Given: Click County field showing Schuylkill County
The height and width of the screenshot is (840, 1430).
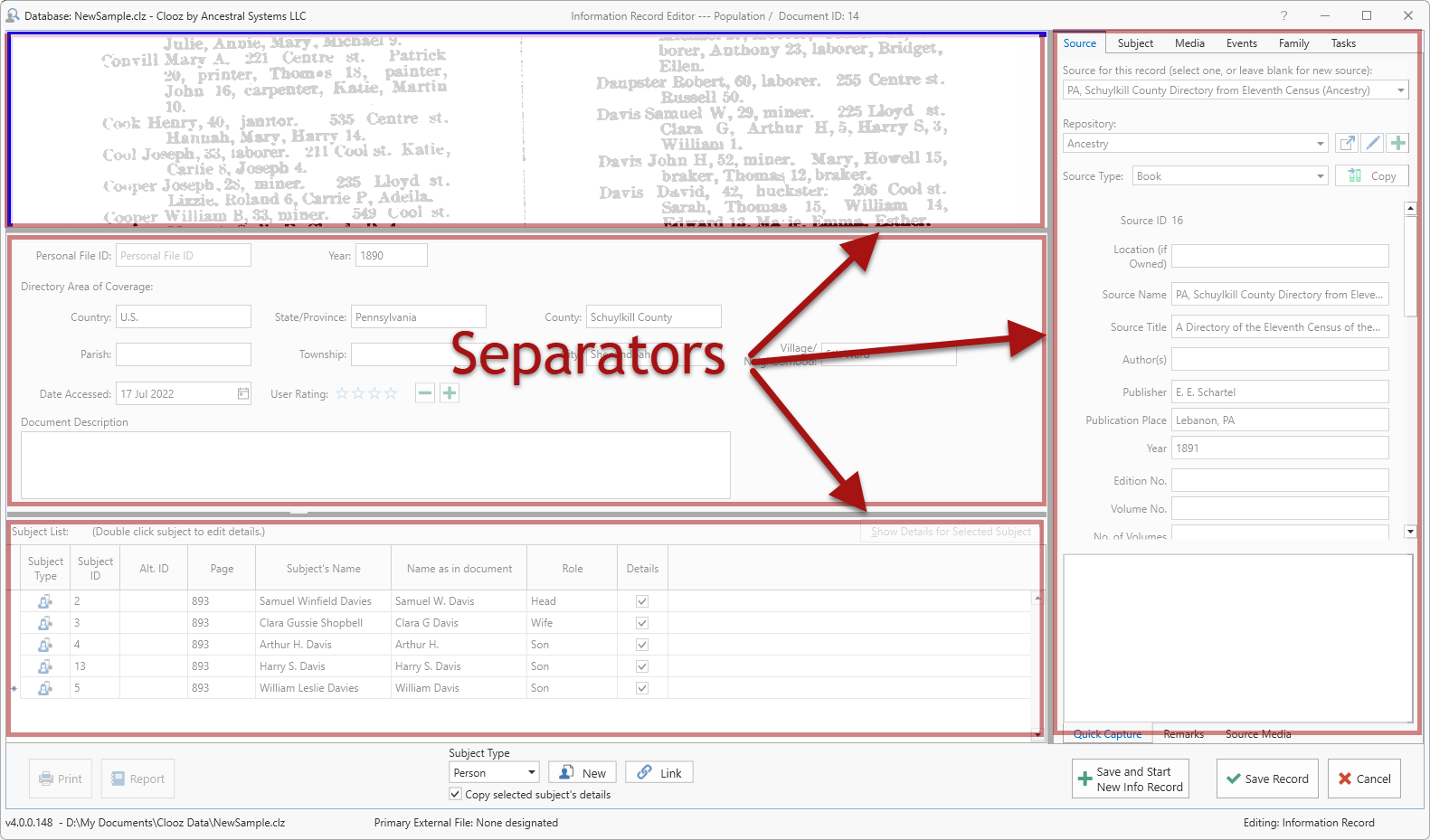Looking at the screenshot, I should pos(654,317).
